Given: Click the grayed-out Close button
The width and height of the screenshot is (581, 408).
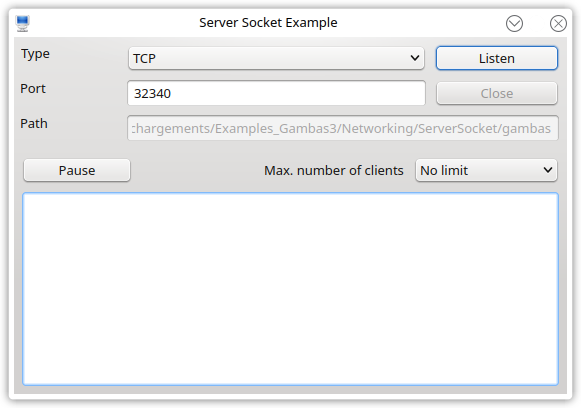Looking at the screenshot, I should tap(497, 93).
